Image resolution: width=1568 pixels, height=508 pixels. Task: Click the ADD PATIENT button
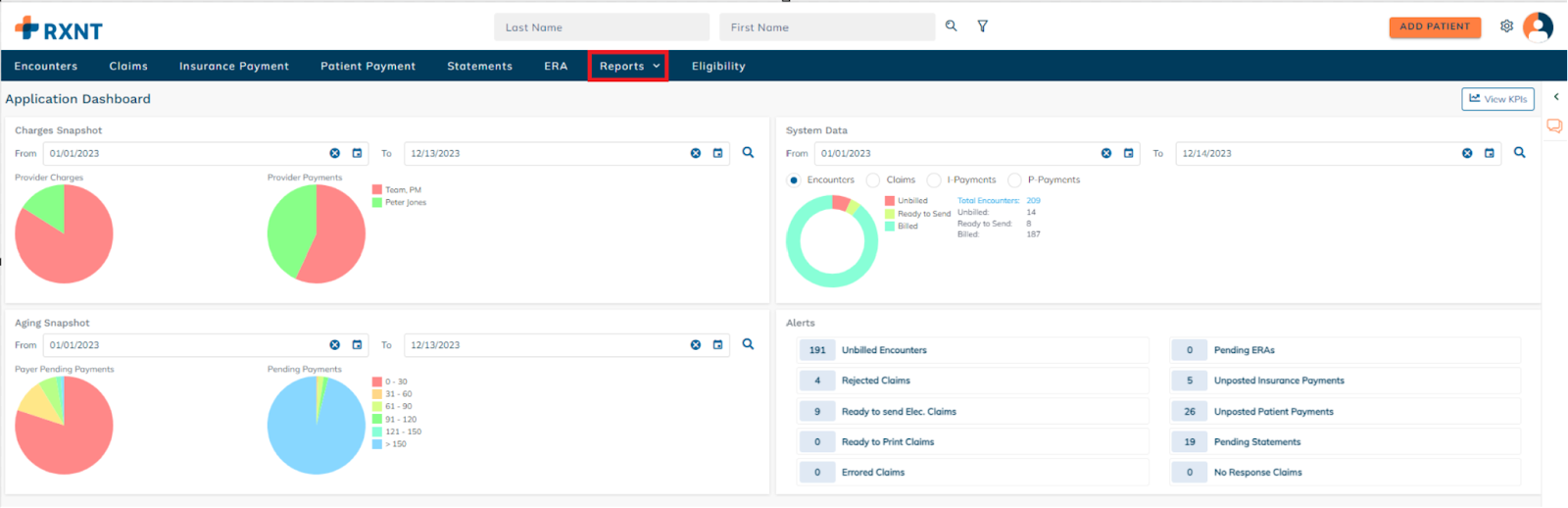point(1435,26)
